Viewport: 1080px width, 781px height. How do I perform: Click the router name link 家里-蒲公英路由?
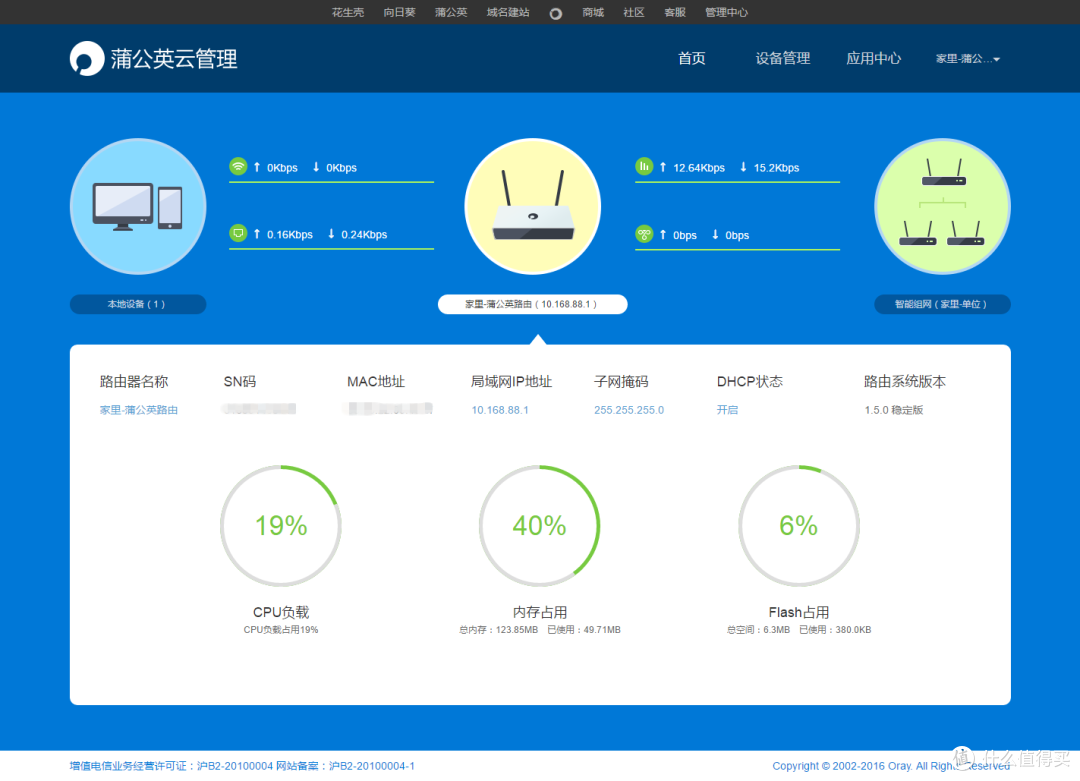[138, 410]
